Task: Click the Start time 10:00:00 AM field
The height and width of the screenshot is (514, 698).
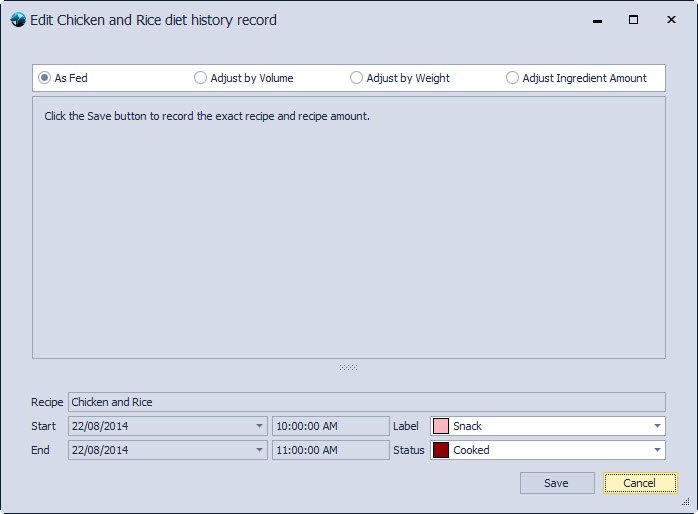Action: 330,426
